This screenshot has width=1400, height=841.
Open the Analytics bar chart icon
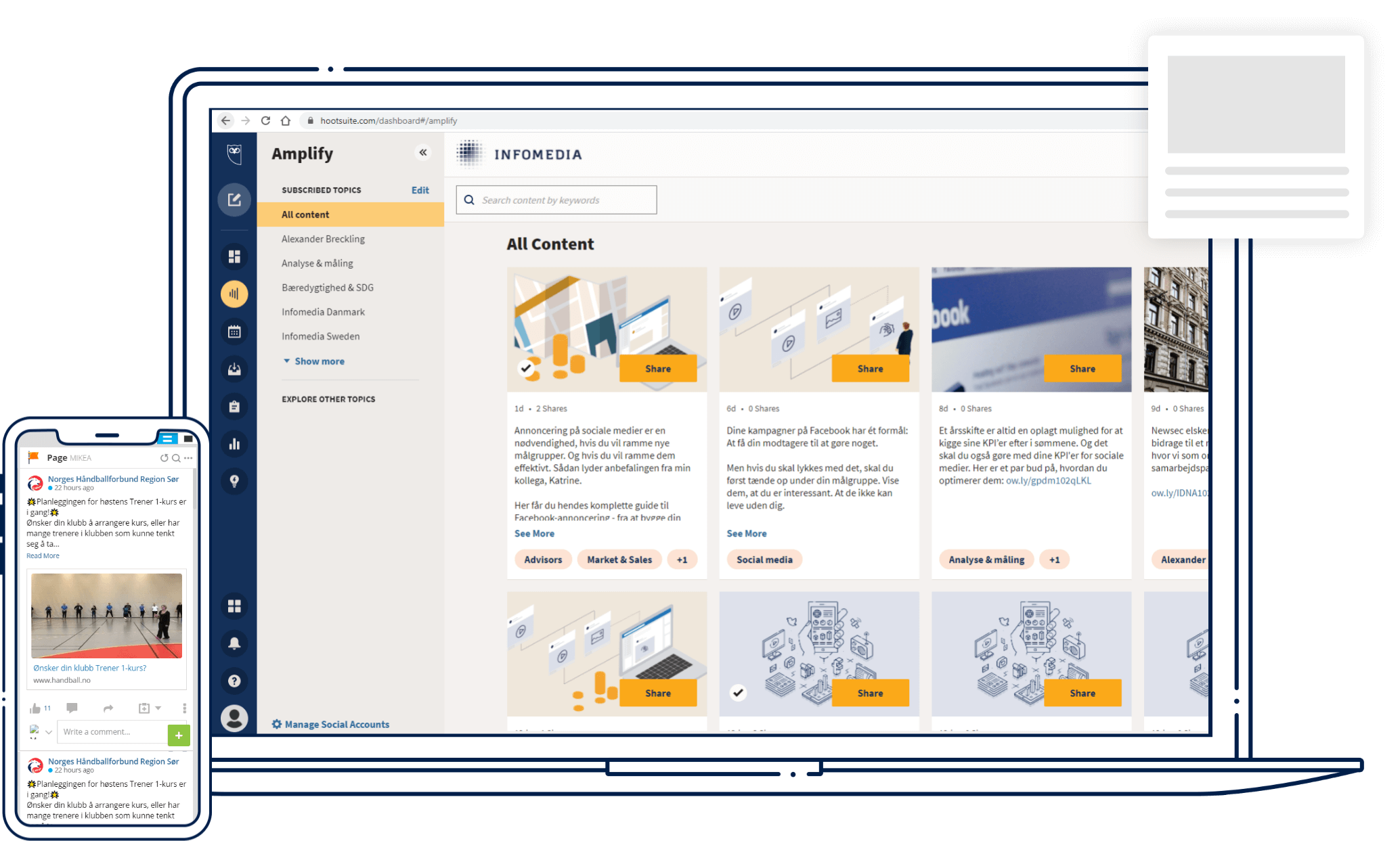point(234,444)
